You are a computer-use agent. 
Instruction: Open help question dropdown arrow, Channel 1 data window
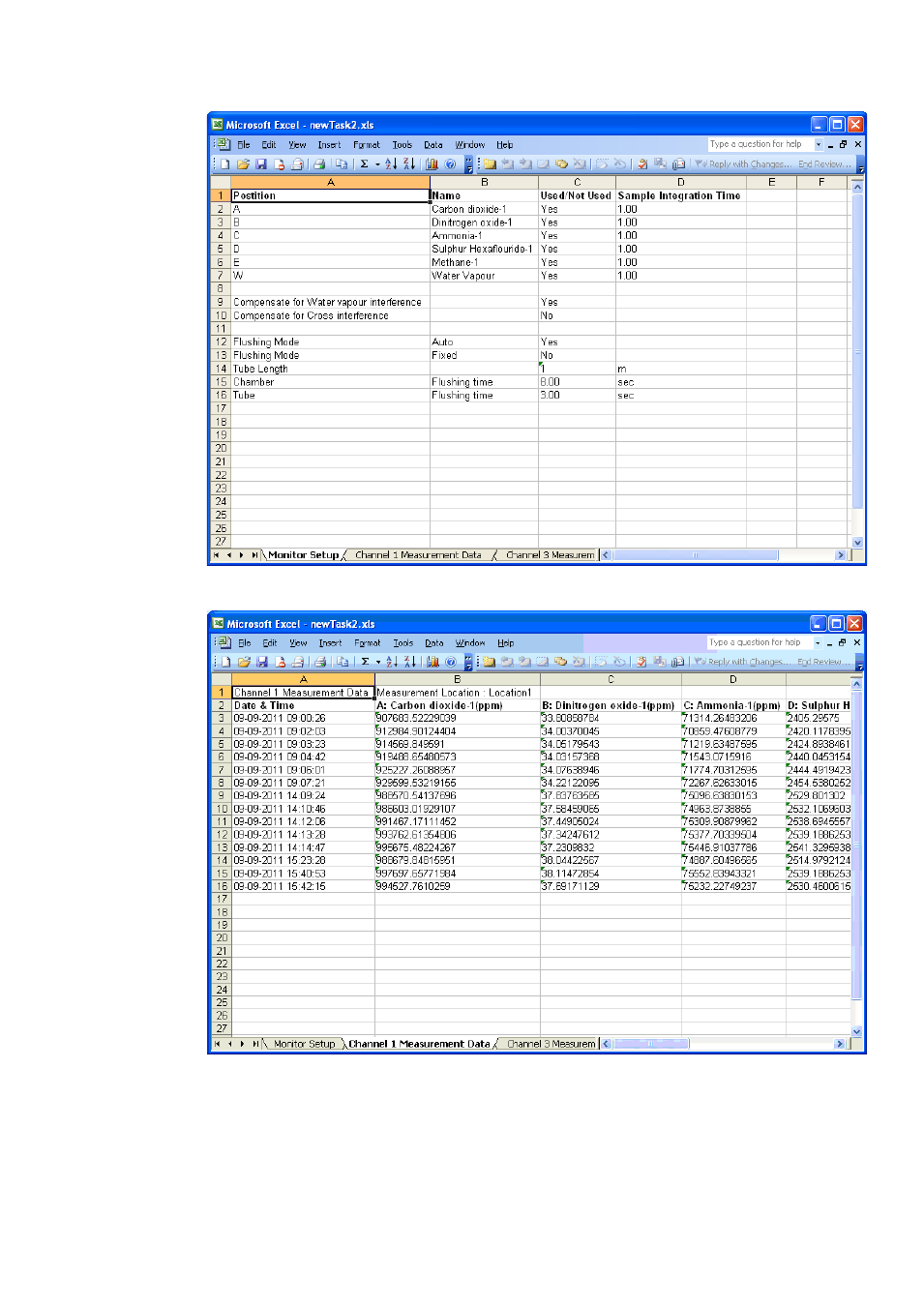pos(818,643)
